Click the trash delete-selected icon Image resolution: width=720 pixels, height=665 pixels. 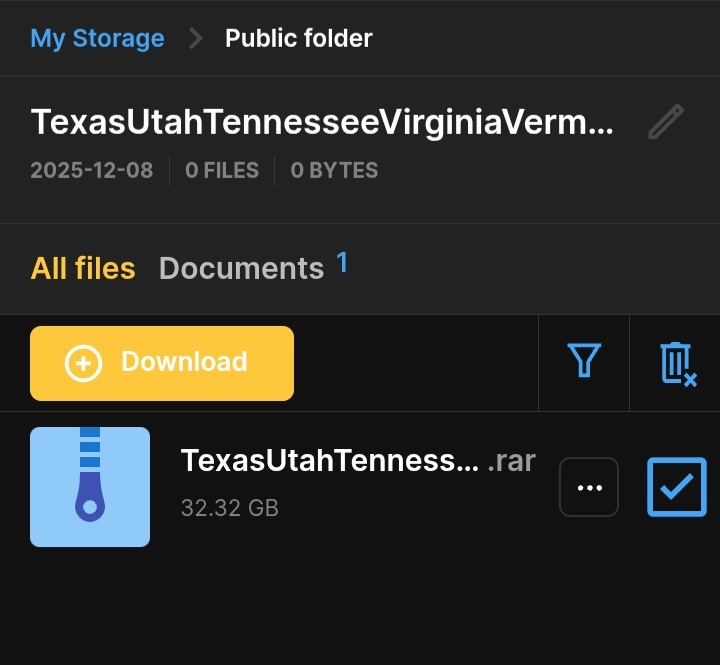tap(677, 363)
